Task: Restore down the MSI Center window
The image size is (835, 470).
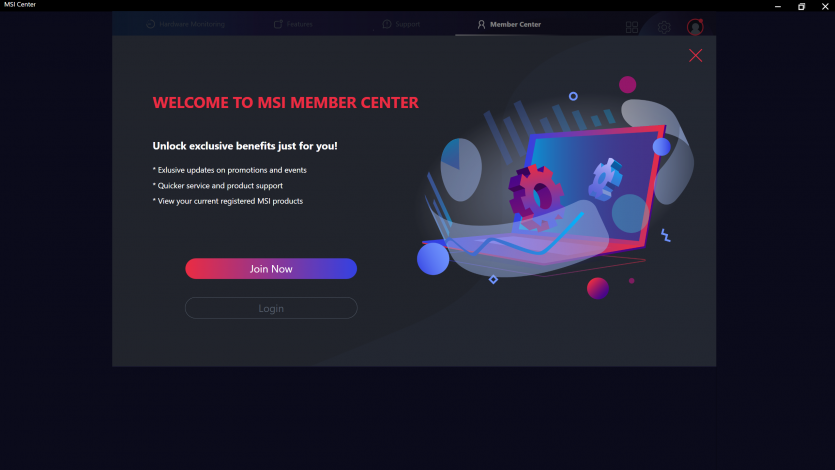Action: click(x=801, y=6)
